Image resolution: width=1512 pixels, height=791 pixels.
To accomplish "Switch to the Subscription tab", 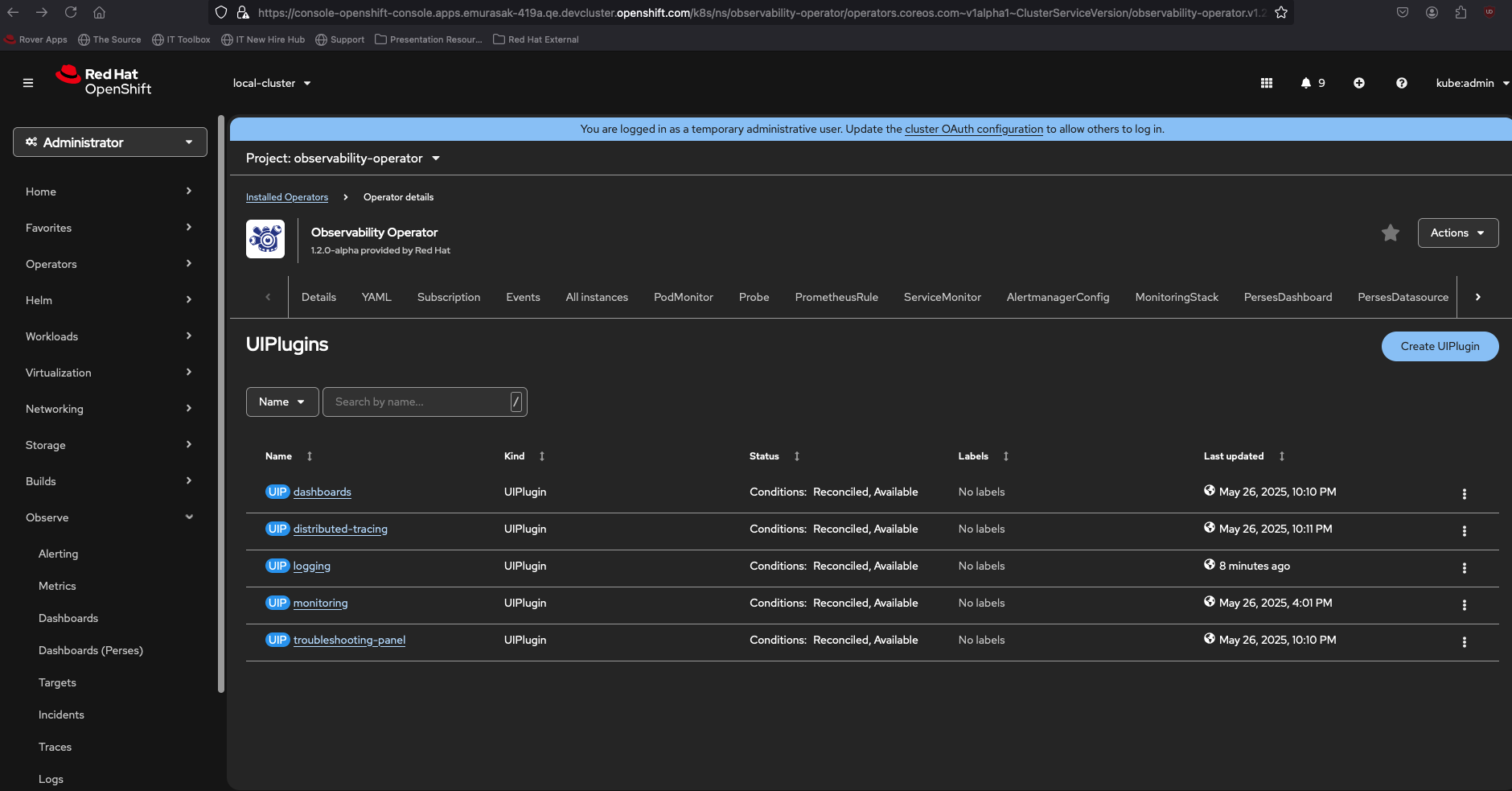I will pyautogui.click(x=449, y=297).
